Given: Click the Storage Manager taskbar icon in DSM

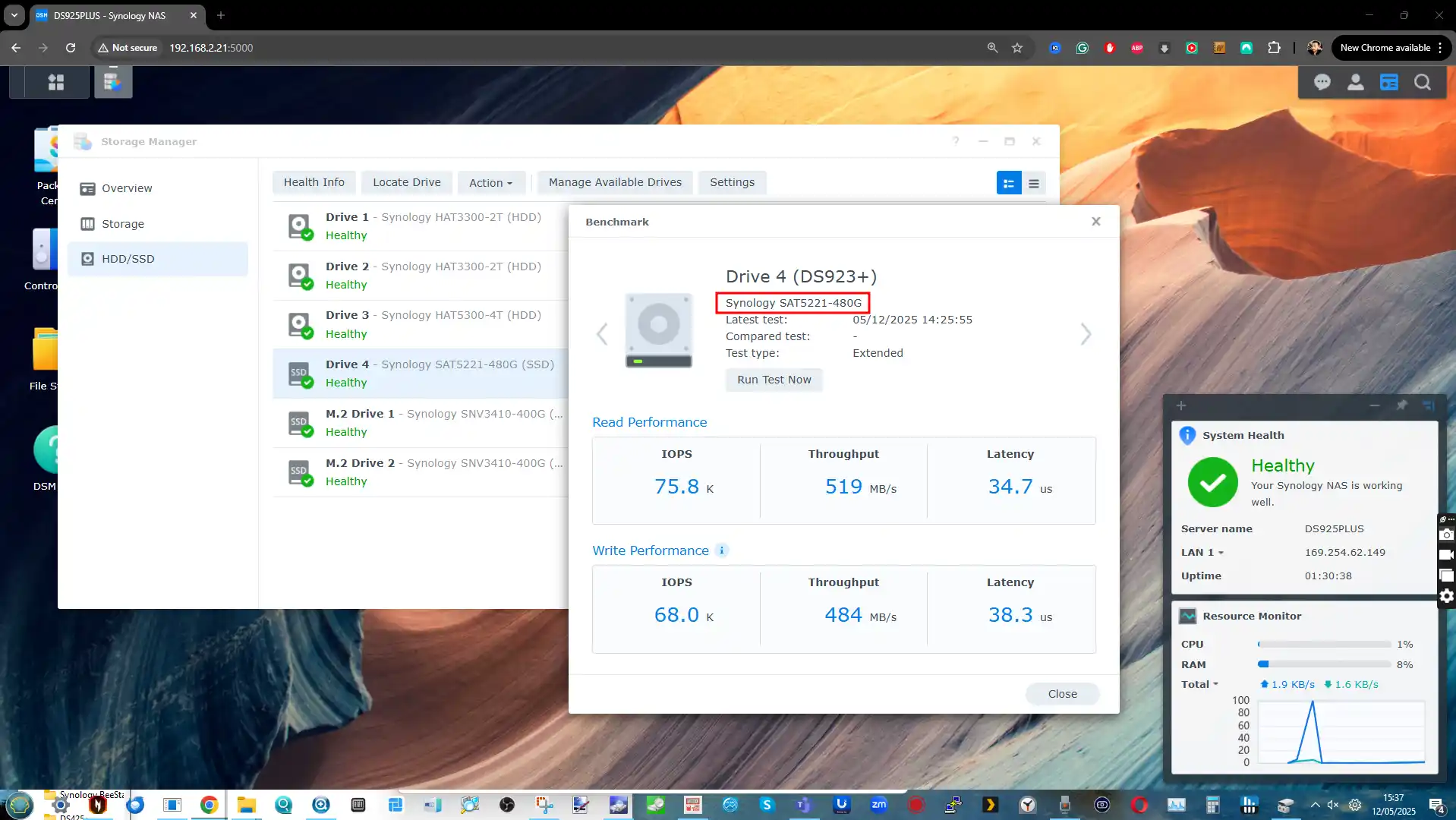Looking at the screenshot, I should coord(113,82).
